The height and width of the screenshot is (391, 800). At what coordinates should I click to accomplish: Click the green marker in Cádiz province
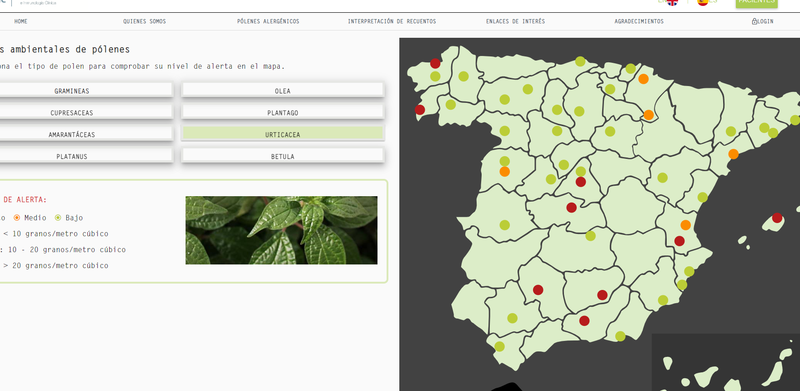(x=499, y=346)
